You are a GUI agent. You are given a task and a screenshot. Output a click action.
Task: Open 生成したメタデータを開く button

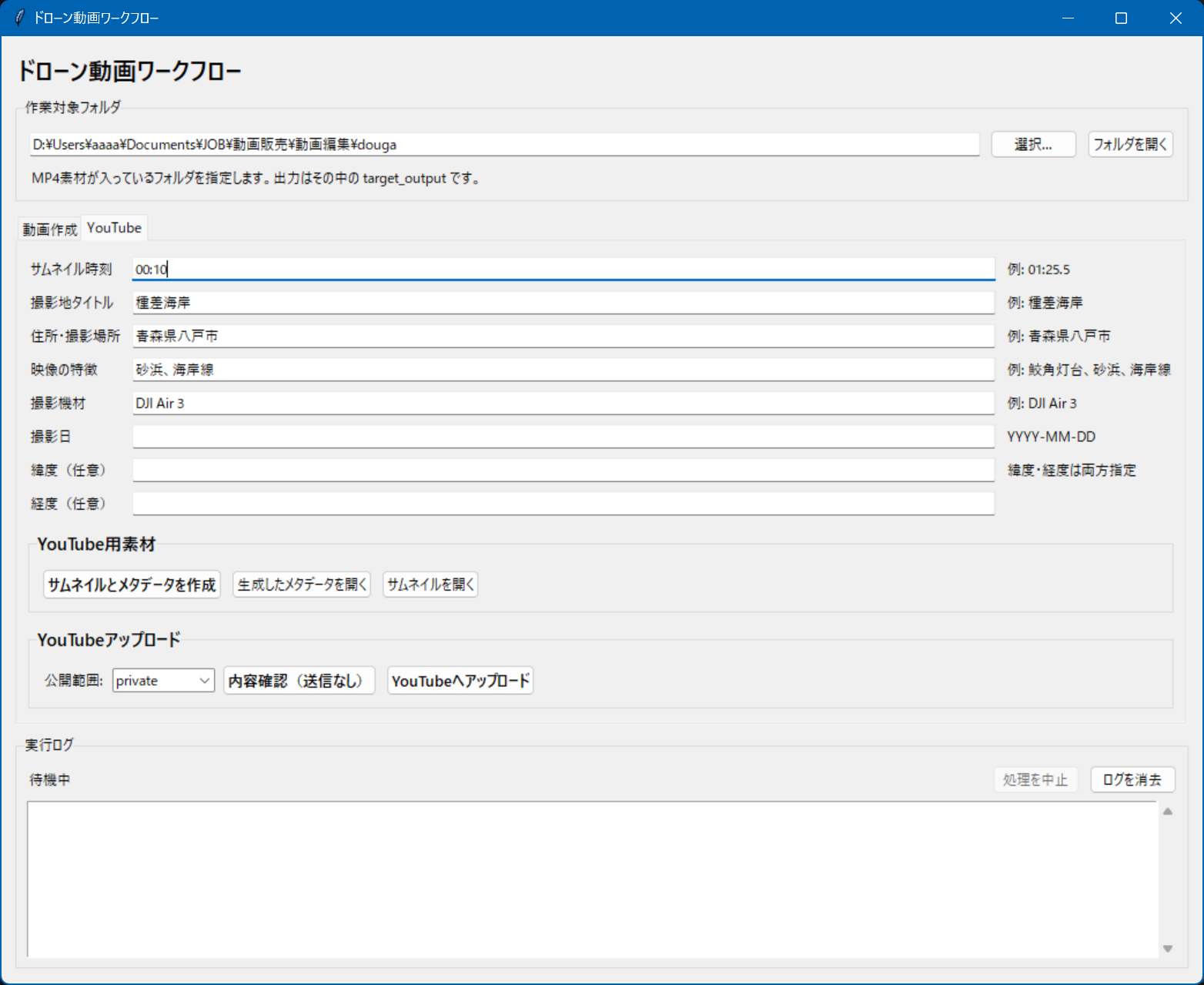point(302,585)
